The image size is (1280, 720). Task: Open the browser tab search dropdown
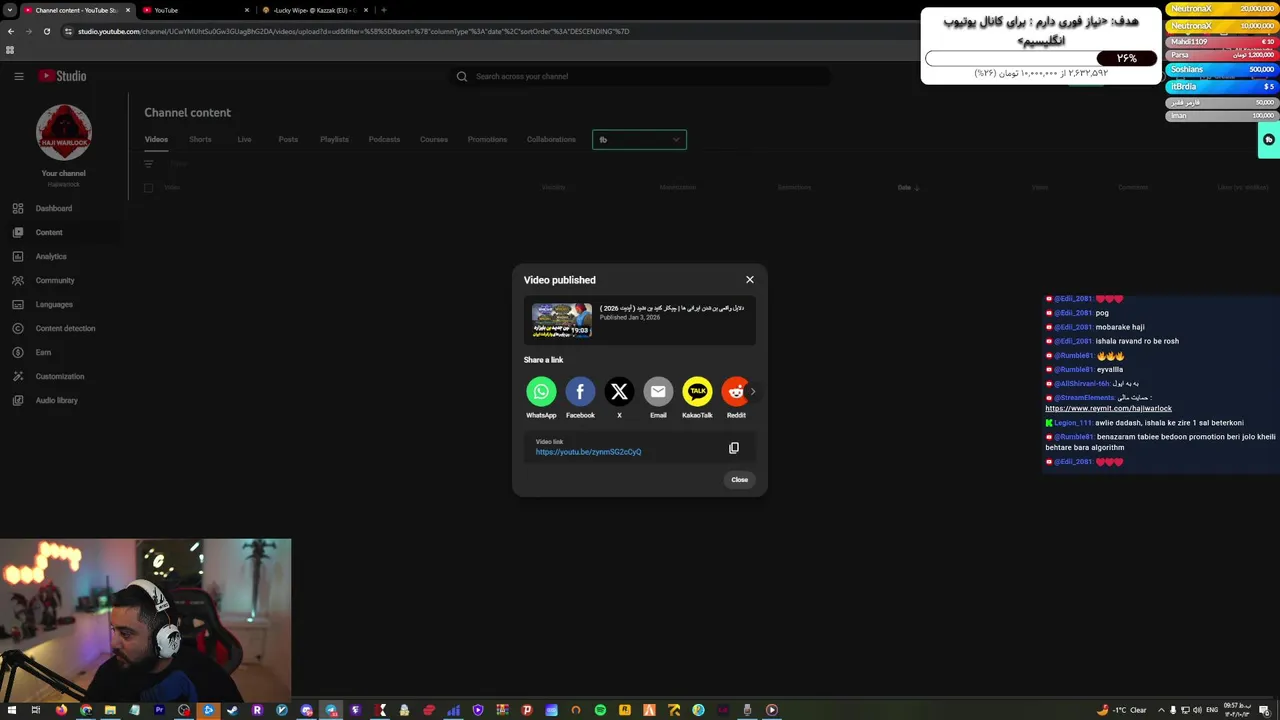pyautogui.click(x=10, y=10)
